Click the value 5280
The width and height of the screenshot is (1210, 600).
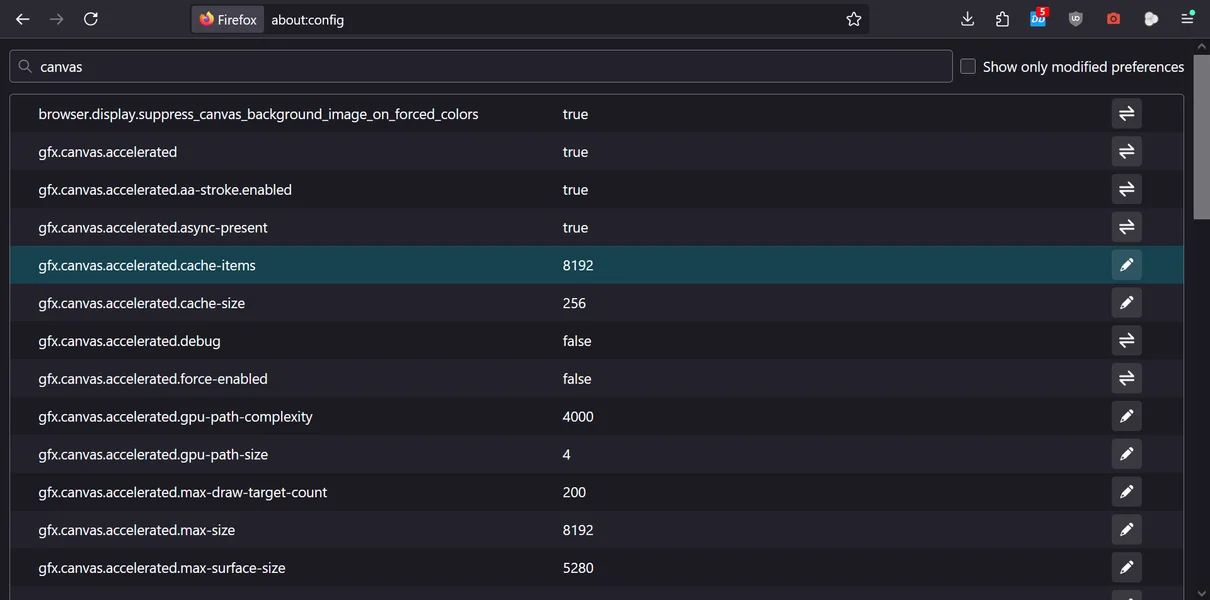point(578,568)
